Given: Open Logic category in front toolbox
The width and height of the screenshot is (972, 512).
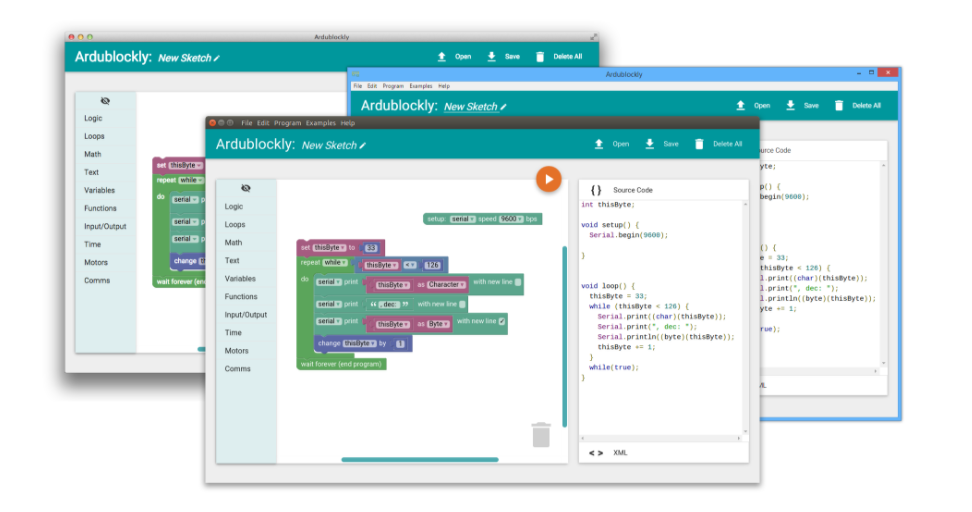Looking at the screenshot, I should pos(234,206).
